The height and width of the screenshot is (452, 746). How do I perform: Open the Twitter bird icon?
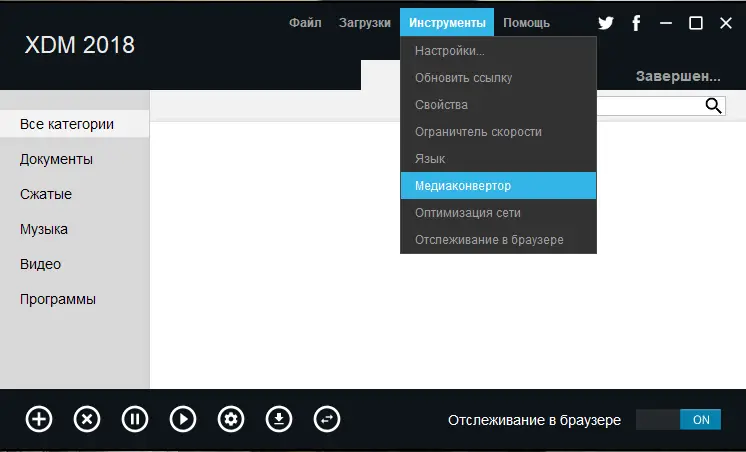[606, 23]
